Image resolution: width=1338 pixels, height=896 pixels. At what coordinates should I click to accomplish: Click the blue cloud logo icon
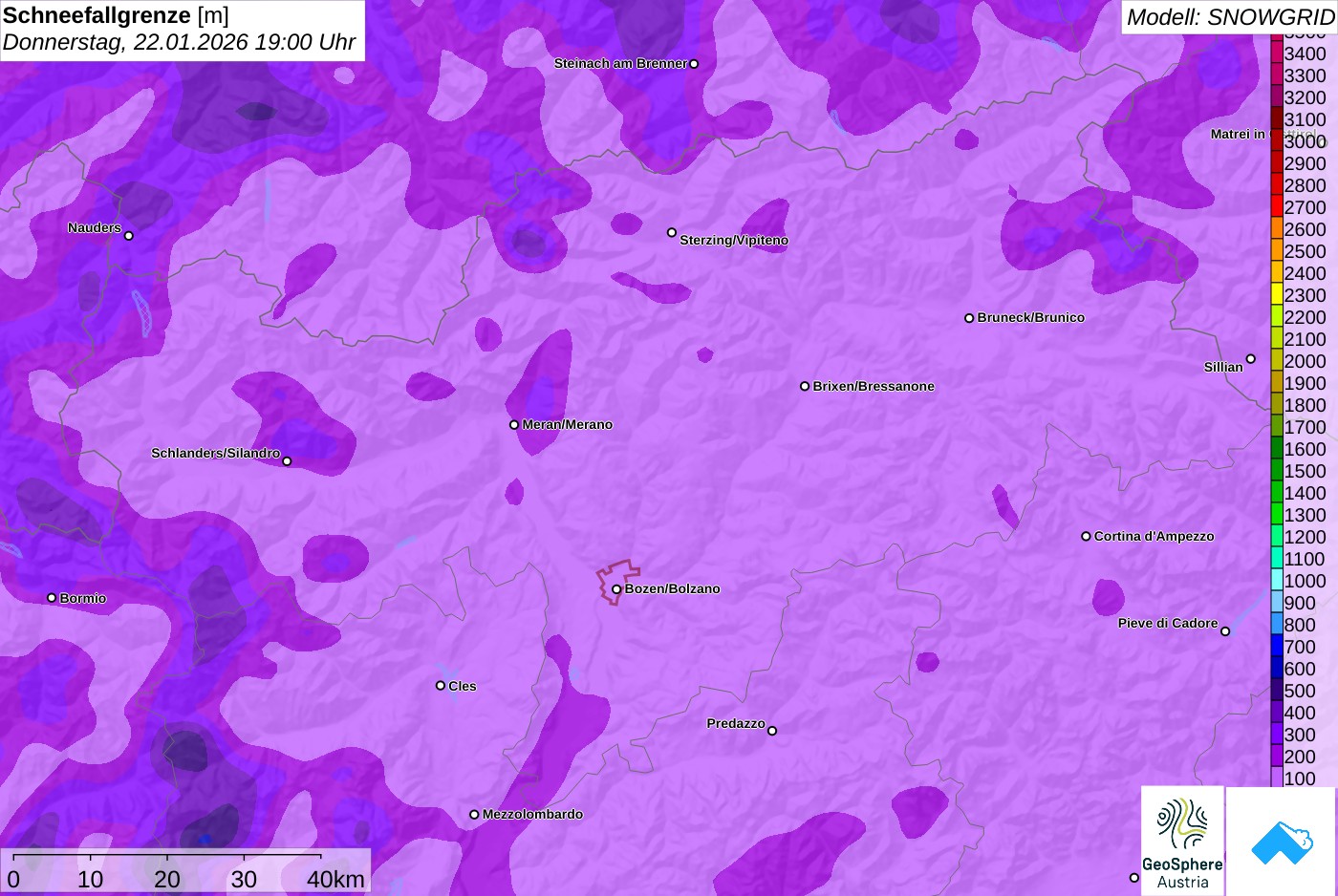click(x=1282, y=842)
